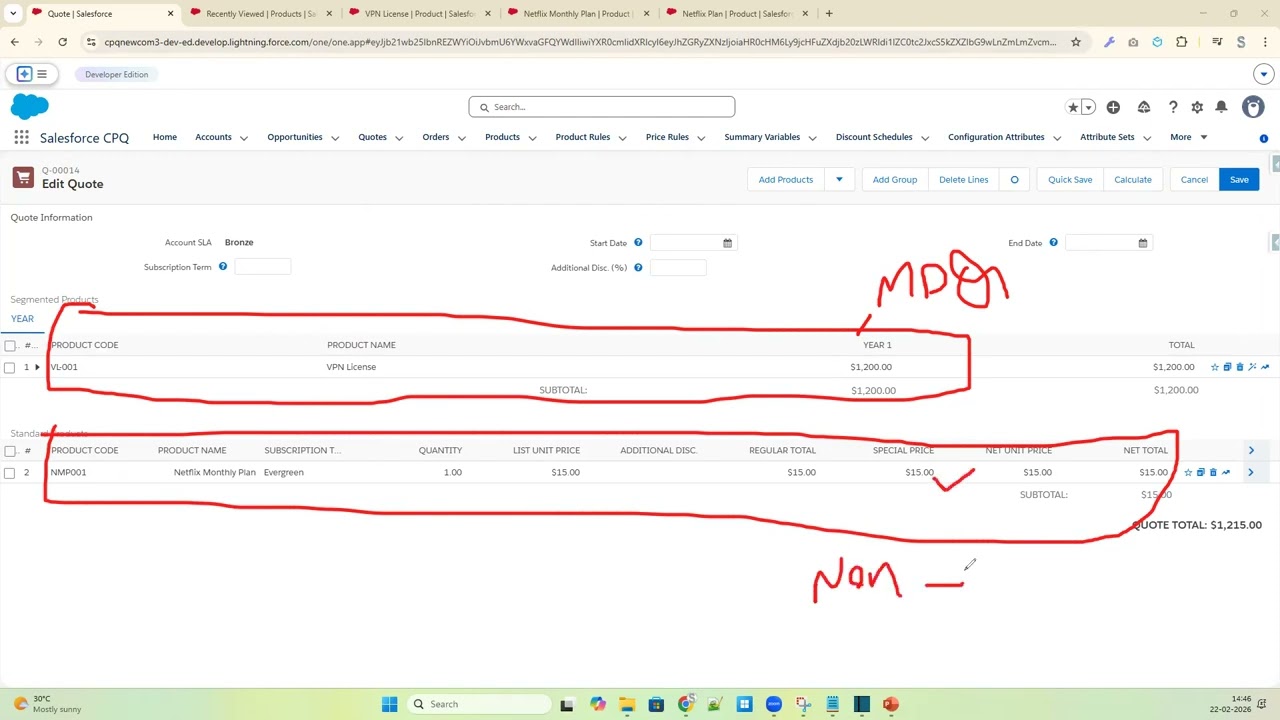This screenshot has width=1280, height=720.
Task: Expand Netflix Monthly Plan row drawer chevron
Action: tap(1251, 472)
